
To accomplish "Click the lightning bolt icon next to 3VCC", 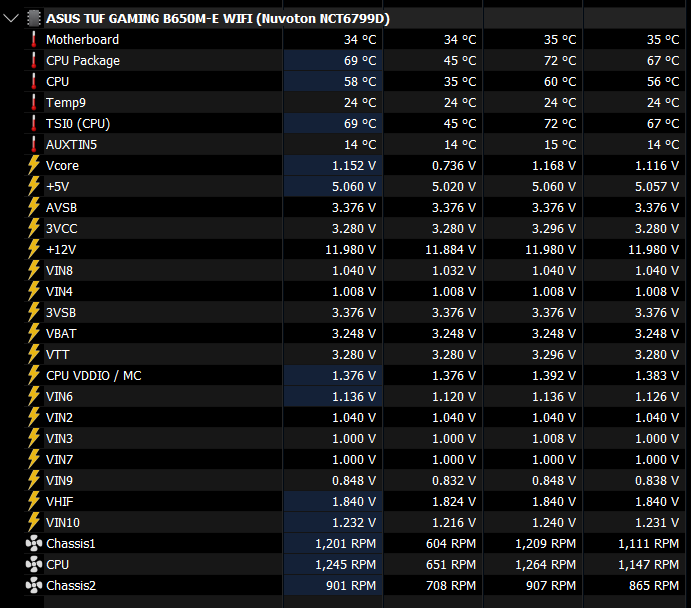I will click(x=33, y=228).
